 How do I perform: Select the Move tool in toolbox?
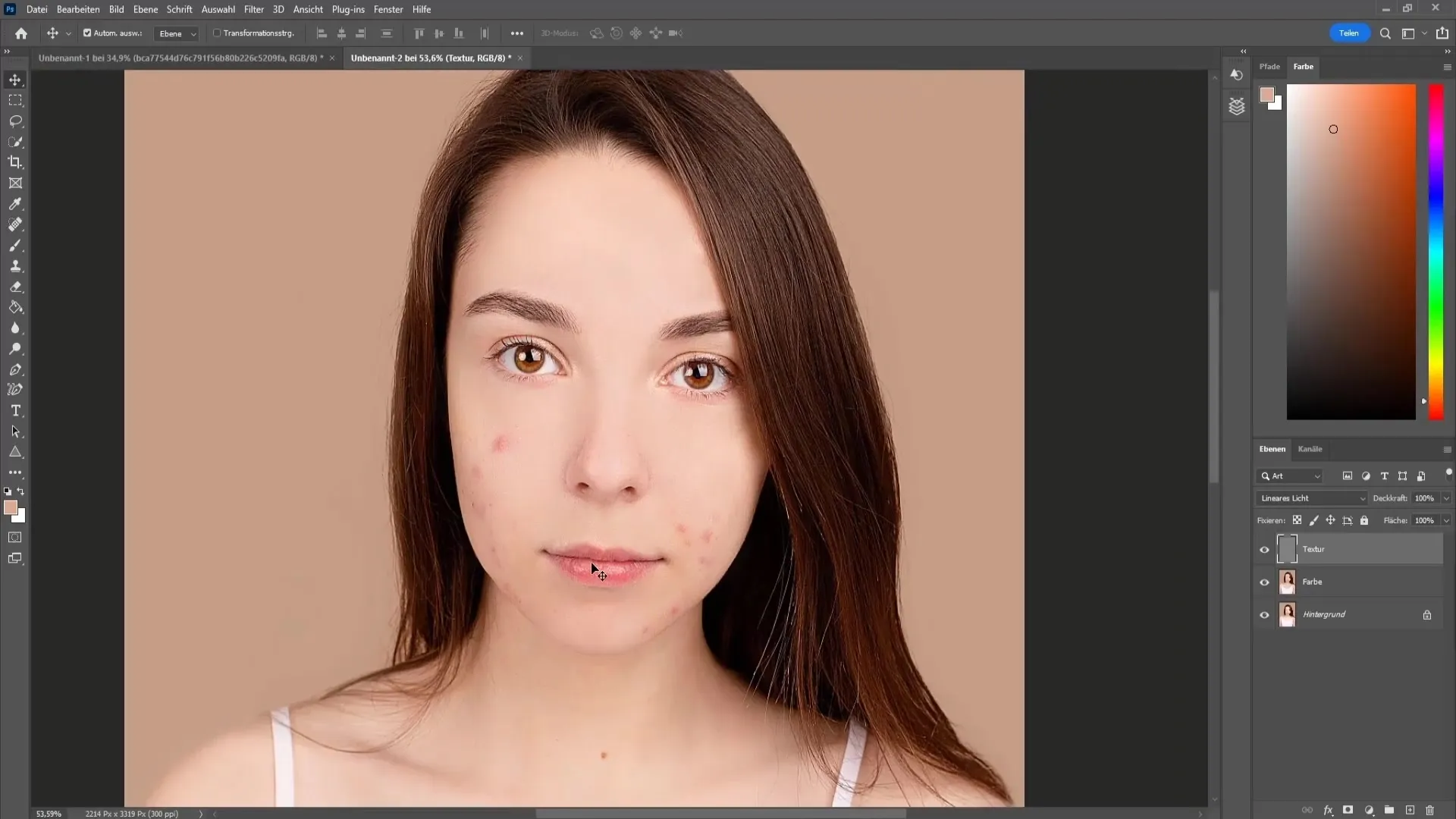click(x=15, y=80)
